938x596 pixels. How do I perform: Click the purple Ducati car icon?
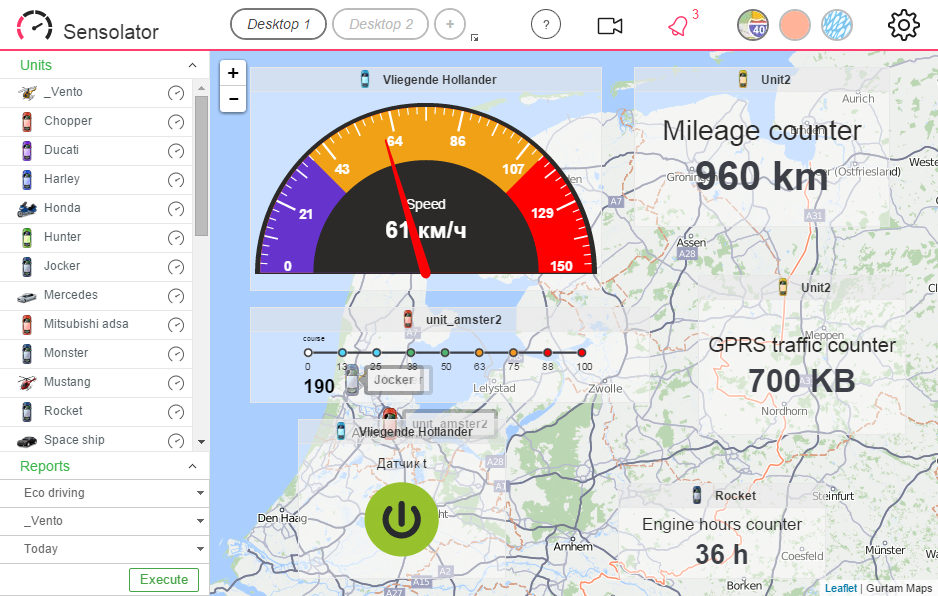tap(27, 151)
